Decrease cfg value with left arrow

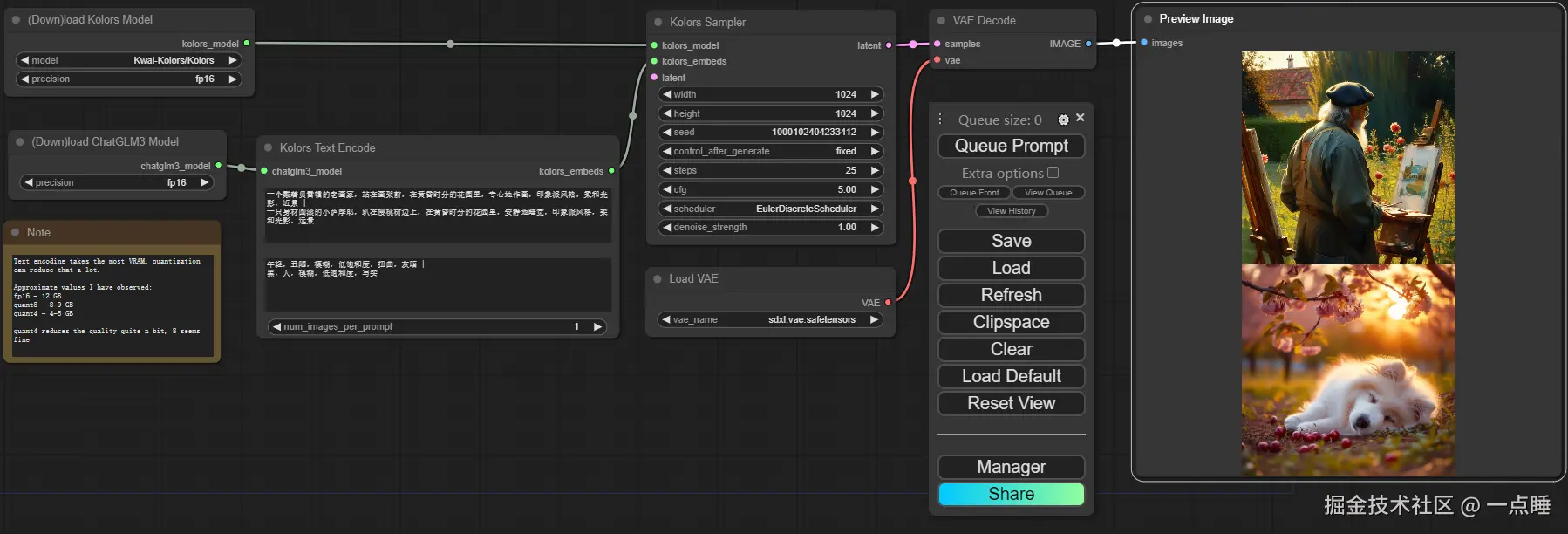tap(667, 189)
